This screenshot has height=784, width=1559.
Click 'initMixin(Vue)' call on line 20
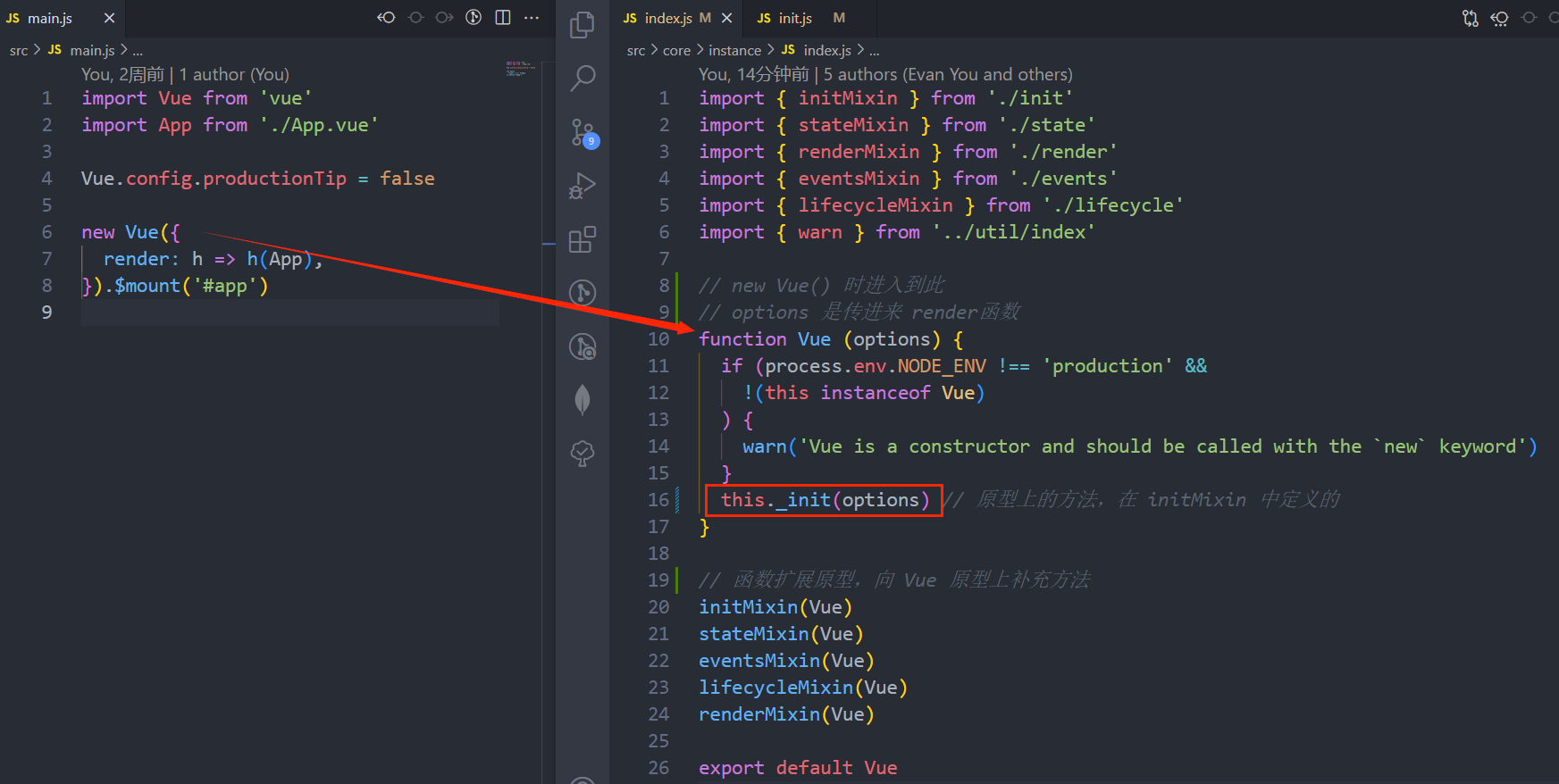click(x=775, y=607)
